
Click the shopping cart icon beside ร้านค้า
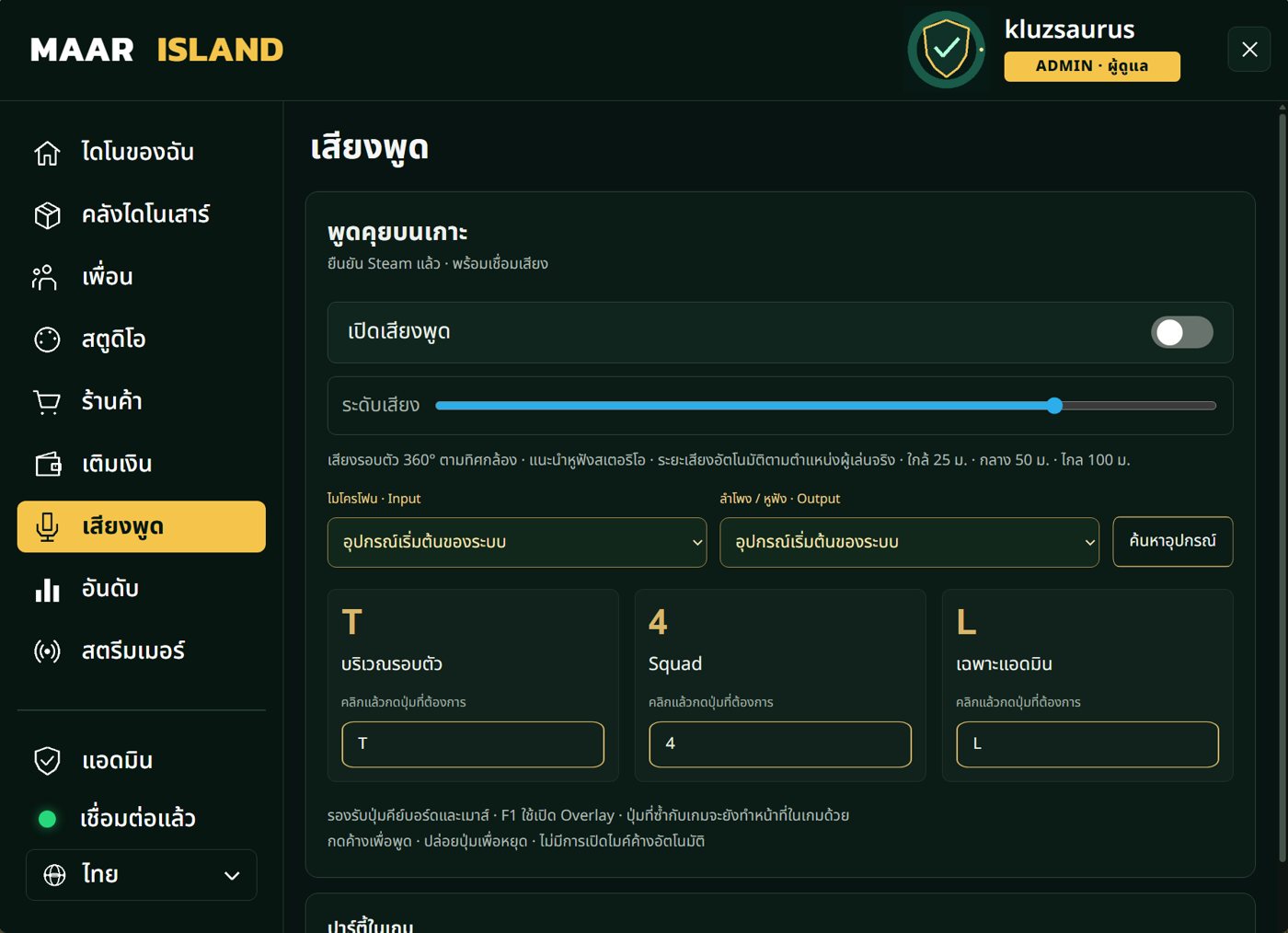click(x=47, y=402)
